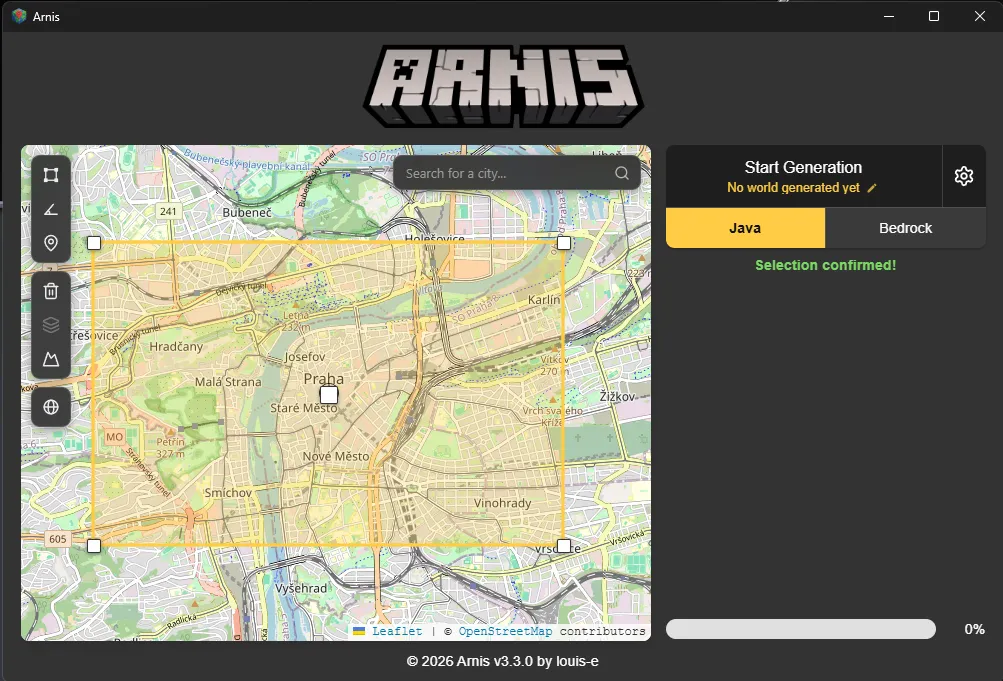
Task: Select the rectangle selection tool
Action: click(x=51, y=175)
